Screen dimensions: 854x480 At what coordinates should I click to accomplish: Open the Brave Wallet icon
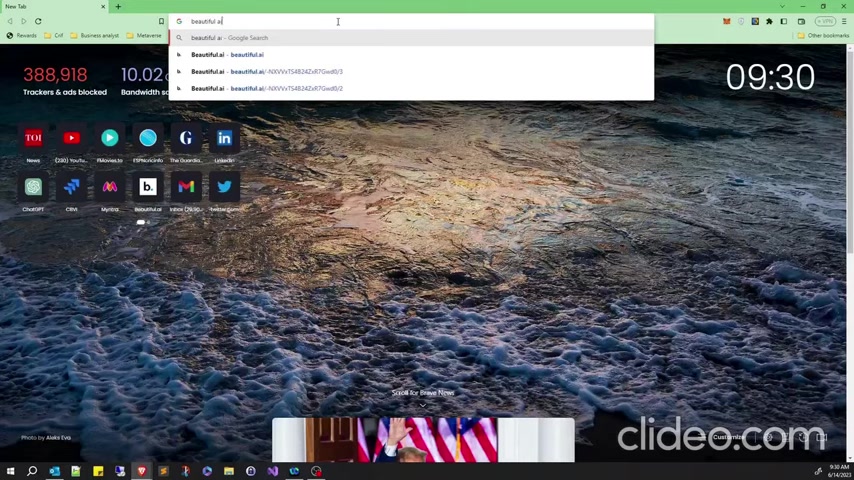pyautogui.click(x=801, y=21)
